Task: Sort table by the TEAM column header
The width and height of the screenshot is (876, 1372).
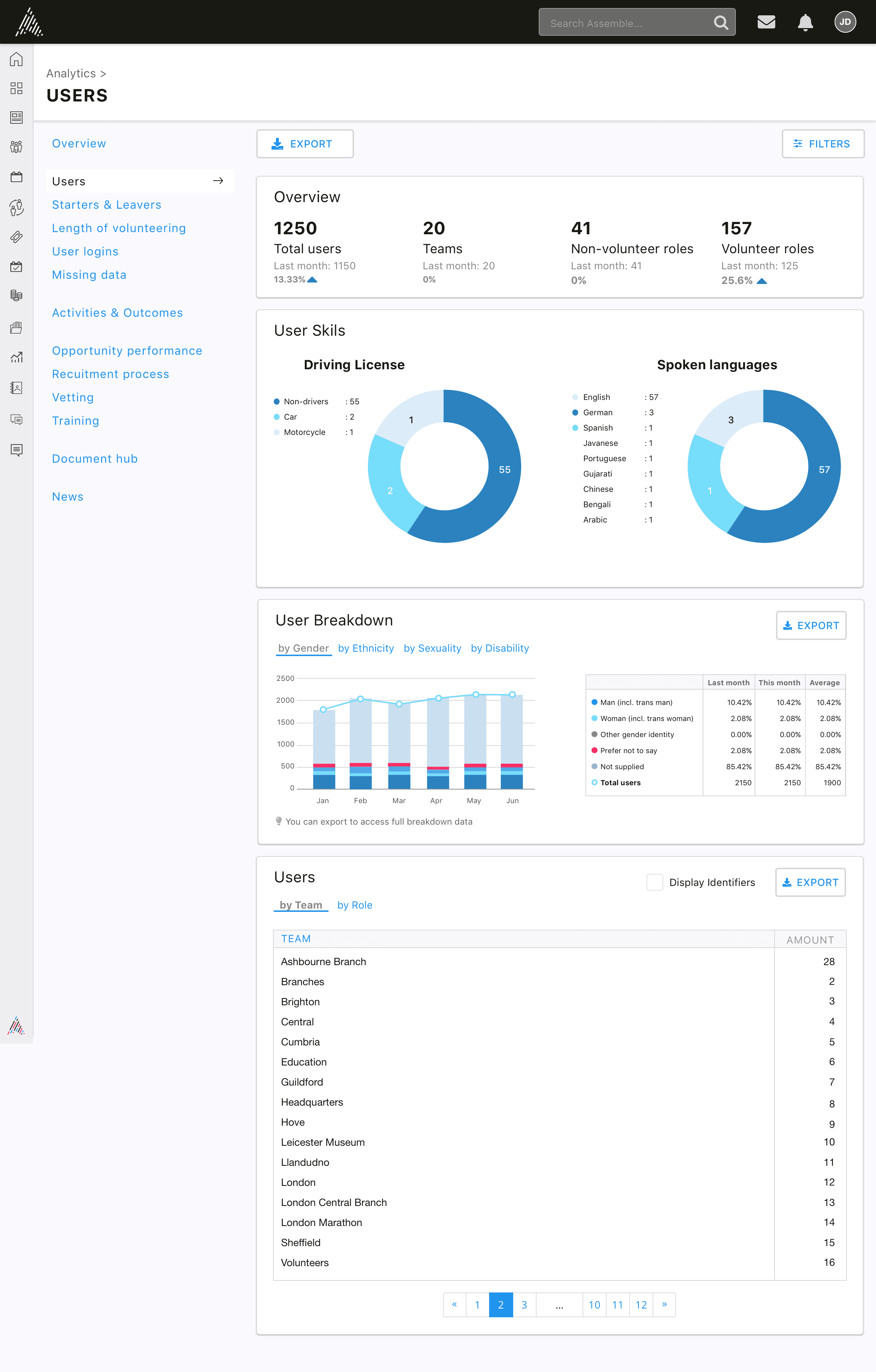Action: 296,939
